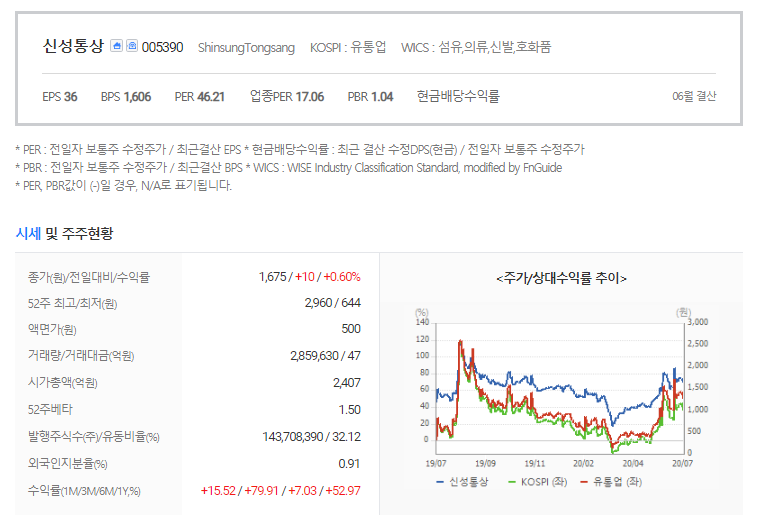Click the KOSPI : 유통업 classification

click(348, 47)
